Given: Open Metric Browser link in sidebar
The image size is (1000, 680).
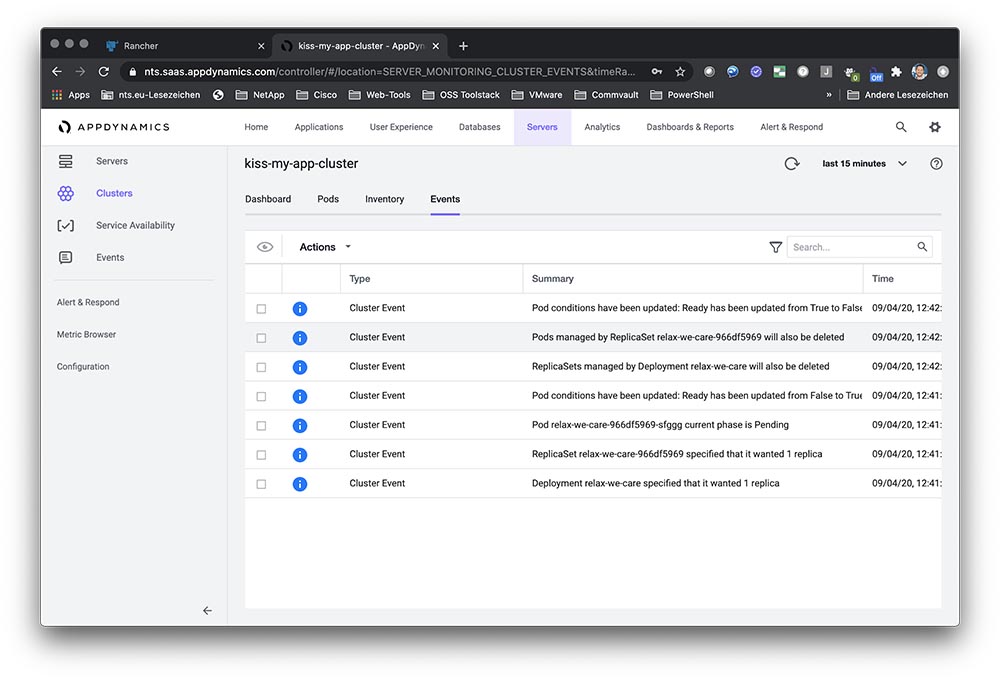Looking at the screenshot, I should point(86,335).
